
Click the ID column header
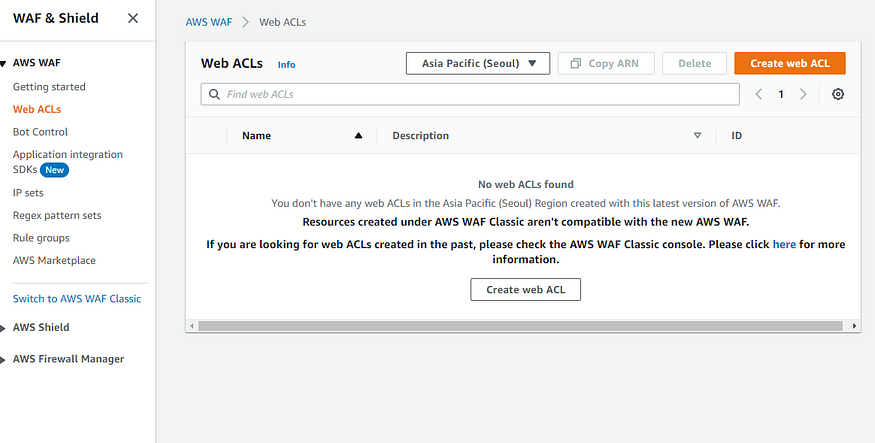tap(737, 136)
